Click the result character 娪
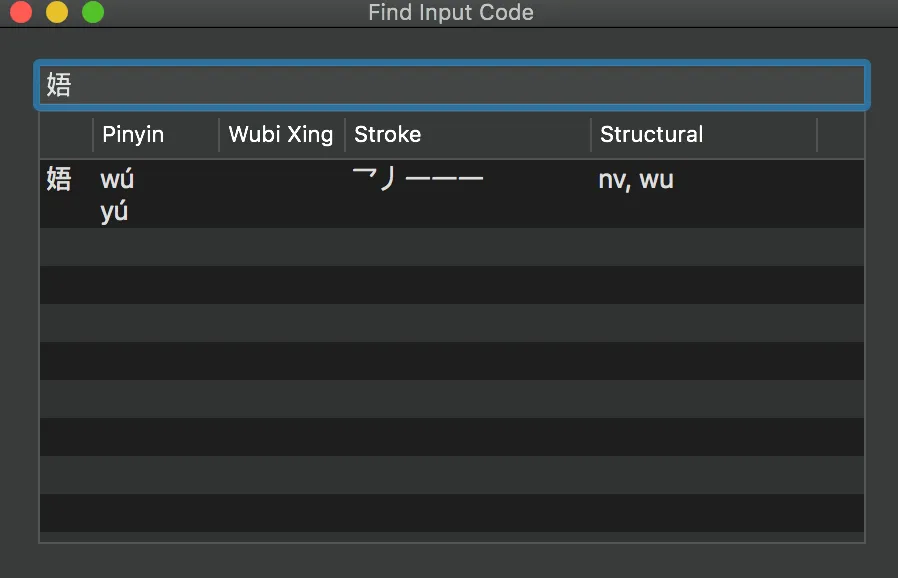The width and height of the screenshot is (898, 578). tap(58, 180)
